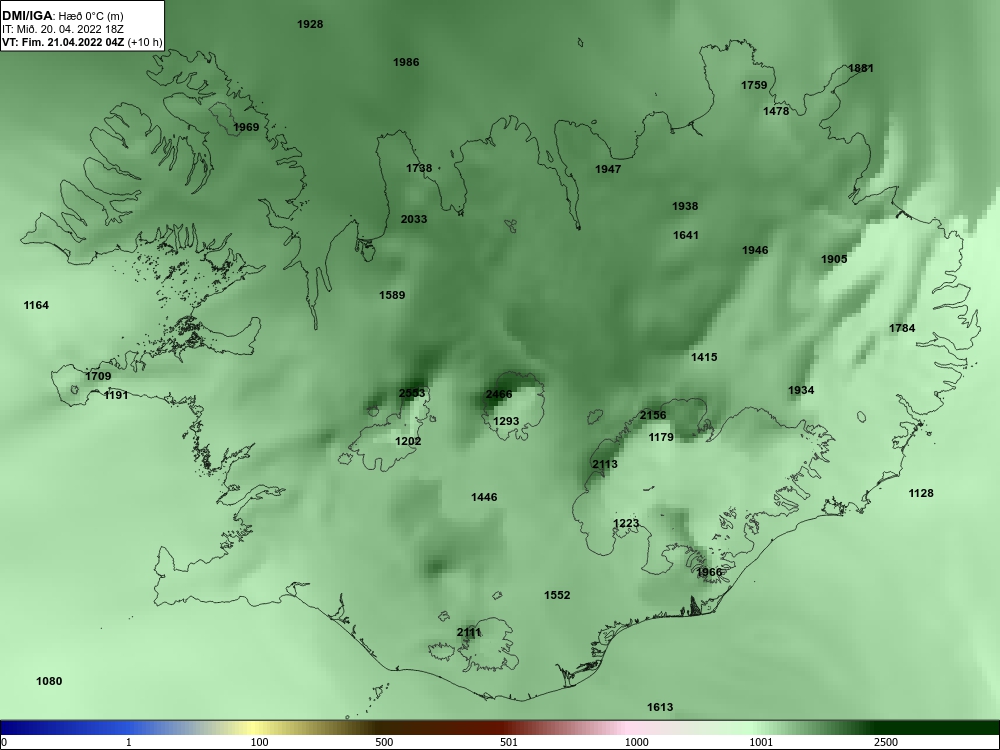Click the 2156 height value
The width and height of the screenshot is (1000, 750).
tap(653, 415)
